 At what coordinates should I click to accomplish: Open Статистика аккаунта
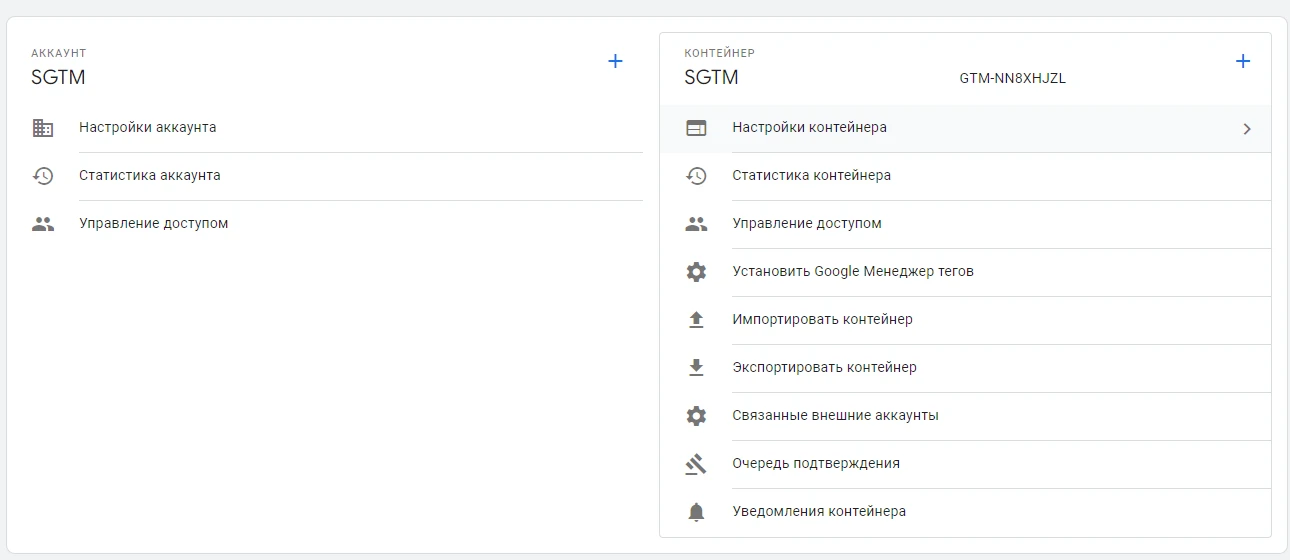(x=150, y=176)
